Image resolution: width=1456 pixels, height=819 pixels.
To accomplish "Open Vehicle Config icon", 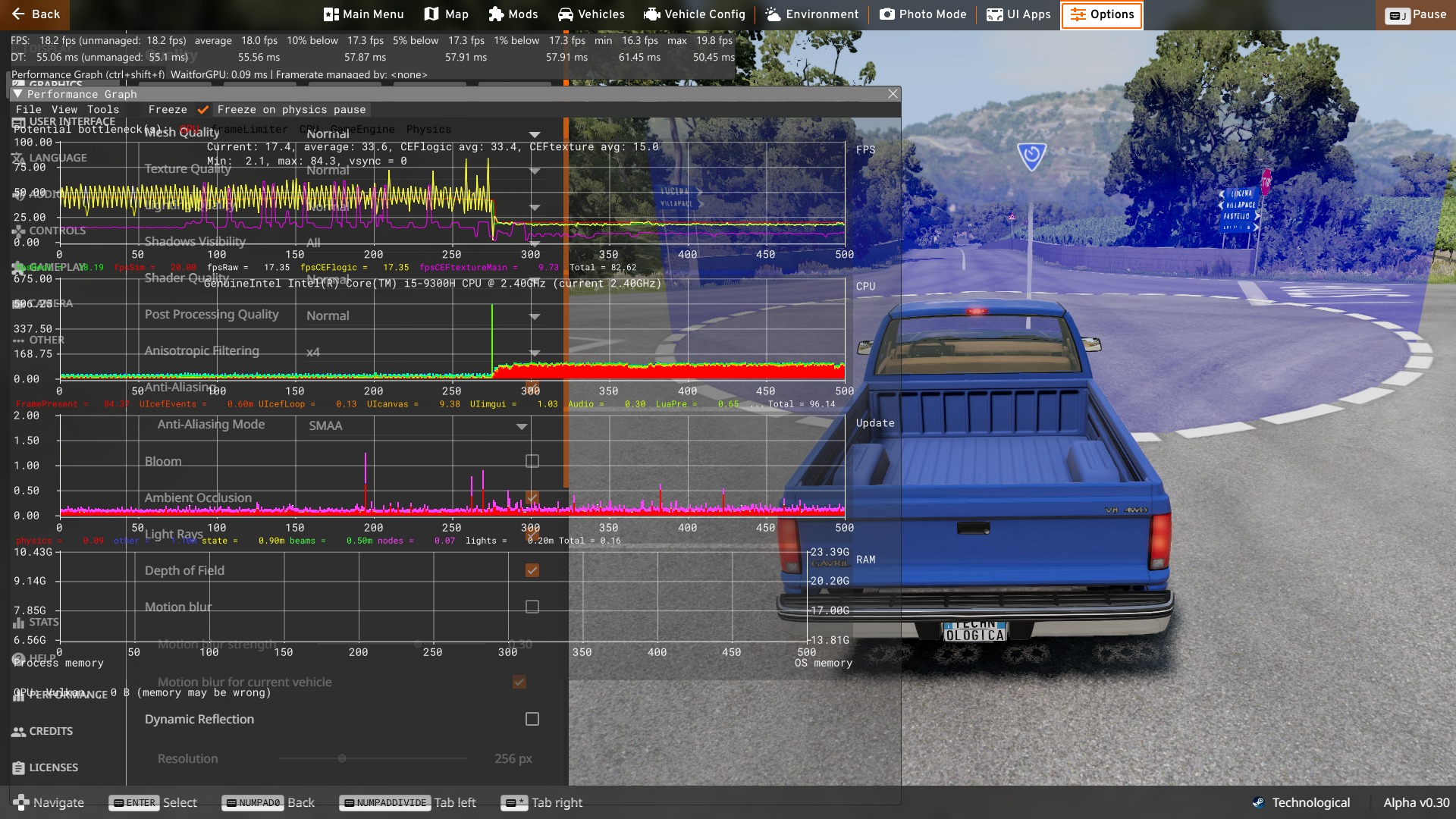I will 651,14.
